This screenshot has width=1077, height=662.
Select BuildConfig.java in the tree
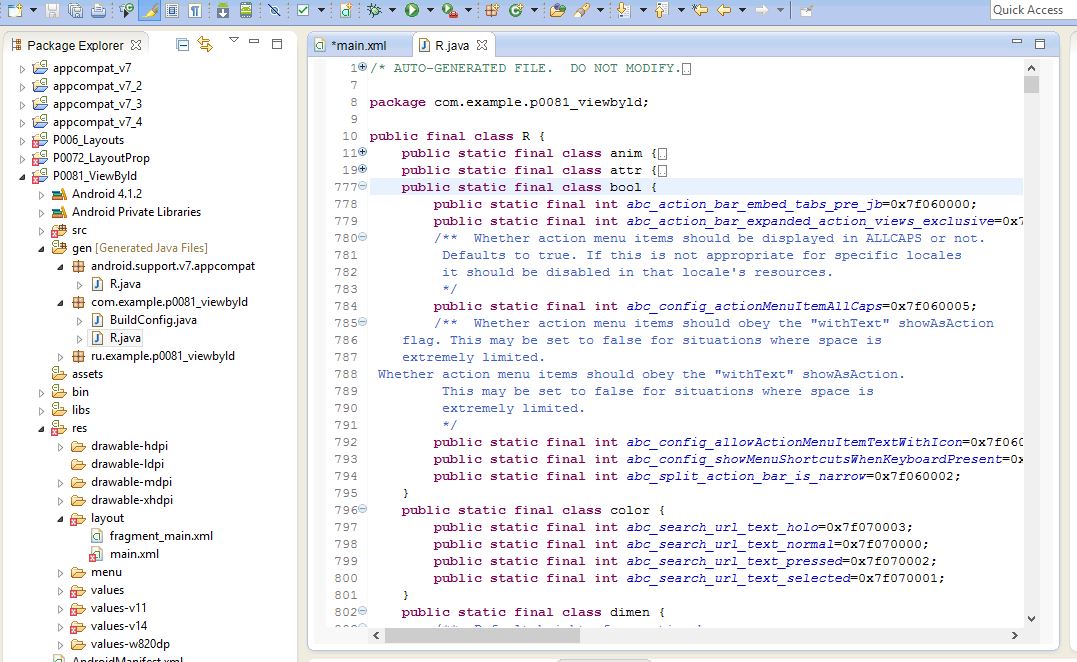click(x=153, y=320)
